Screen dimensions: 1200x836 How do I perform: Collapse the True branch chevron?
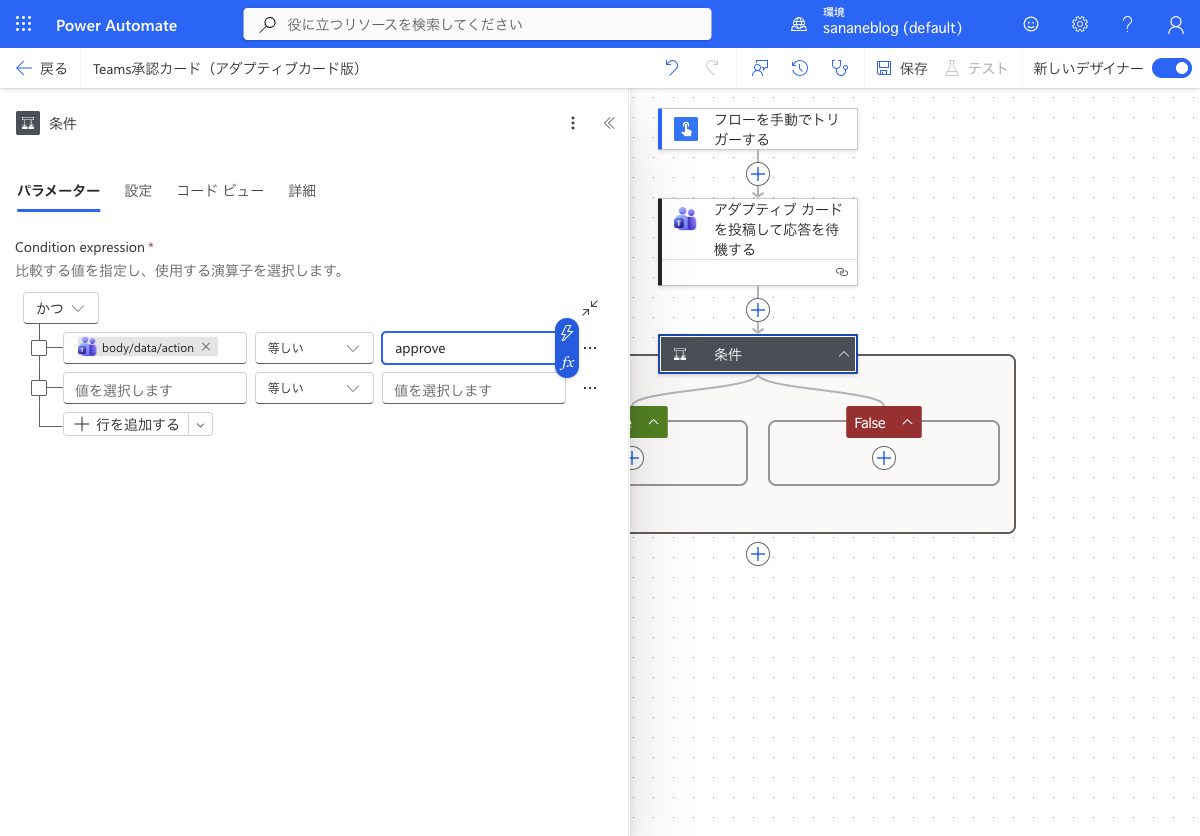coord(654,422)
